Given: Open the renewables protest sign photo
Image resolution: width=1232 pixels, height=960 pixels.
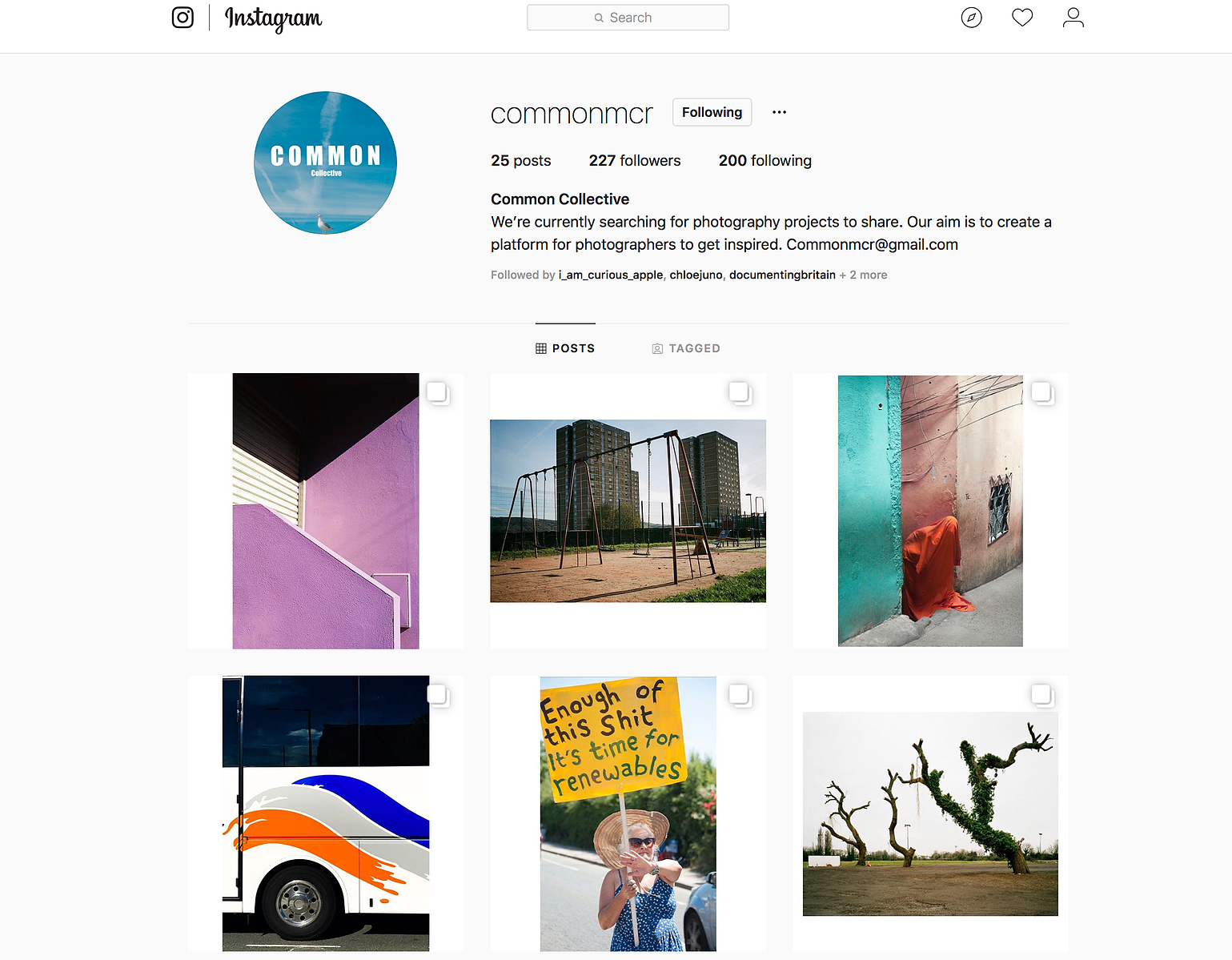Looking at the screenshot, I should coord(628,813).
